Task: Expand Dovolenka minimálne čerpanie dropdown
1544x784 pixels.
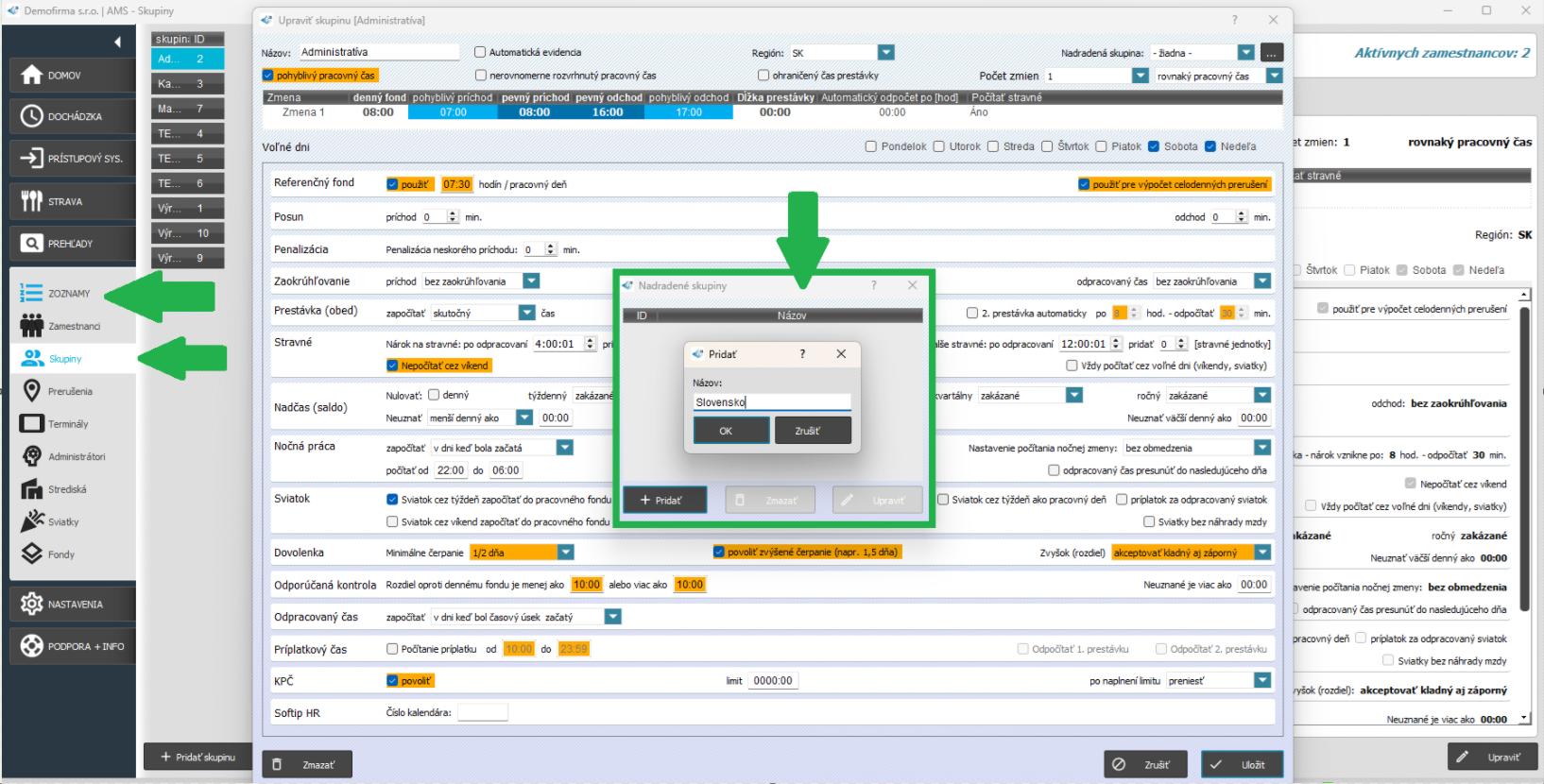Action: [565, 553]
